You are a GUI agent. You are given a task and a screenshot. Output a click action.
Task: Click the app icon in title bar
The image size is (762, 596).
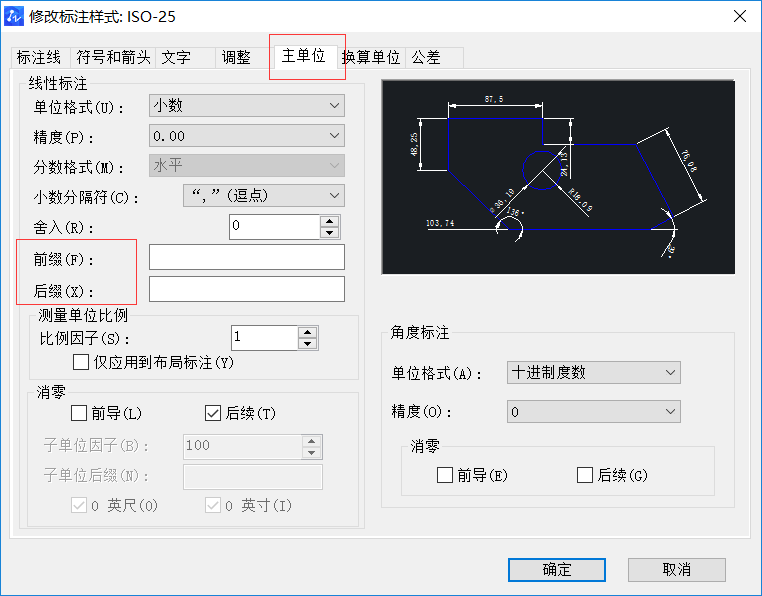(14, 15)
